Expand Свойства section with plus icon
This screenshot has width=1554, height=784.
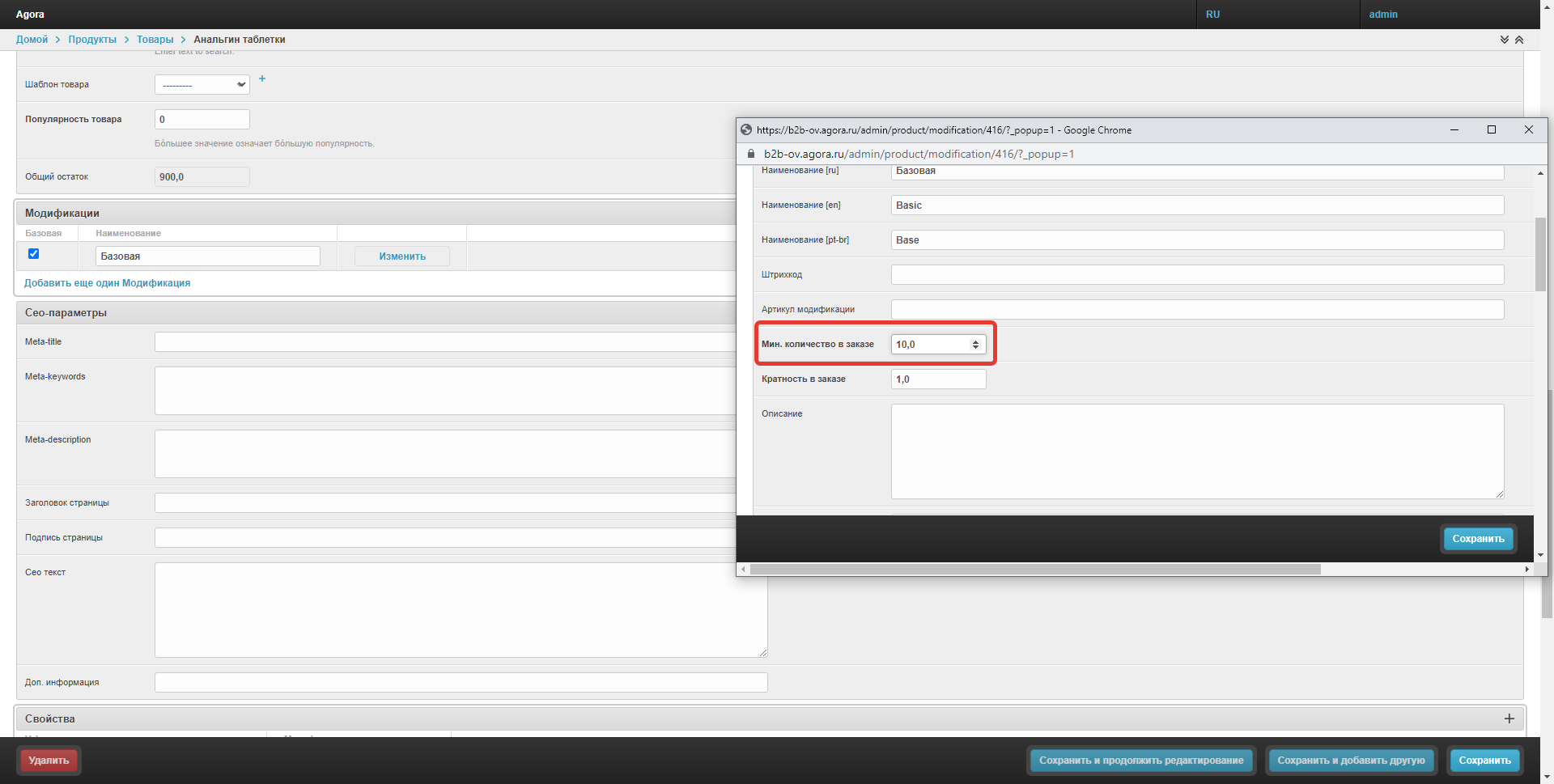point(1509,718)
